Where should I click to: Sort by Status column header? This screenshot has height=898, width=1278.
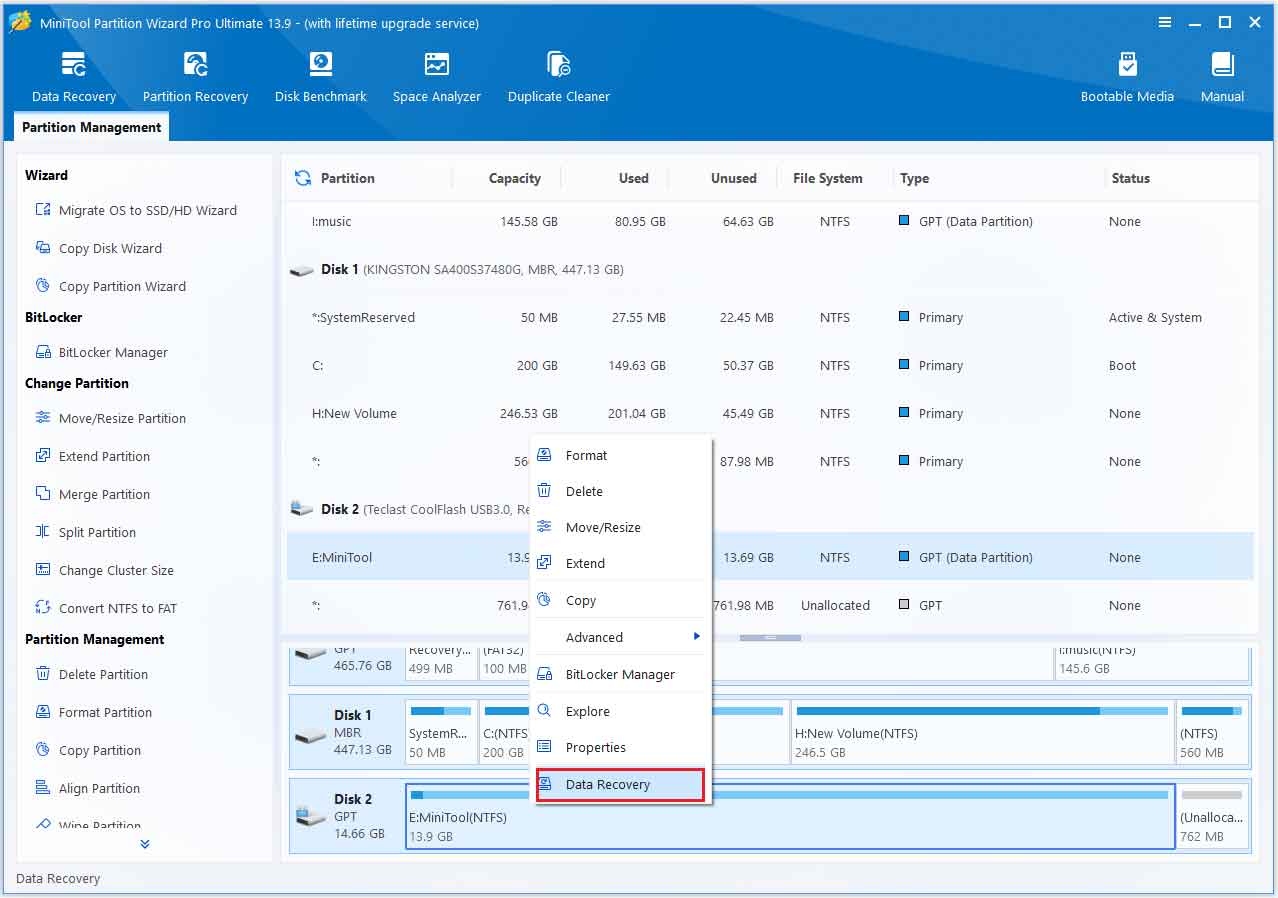1130,178
